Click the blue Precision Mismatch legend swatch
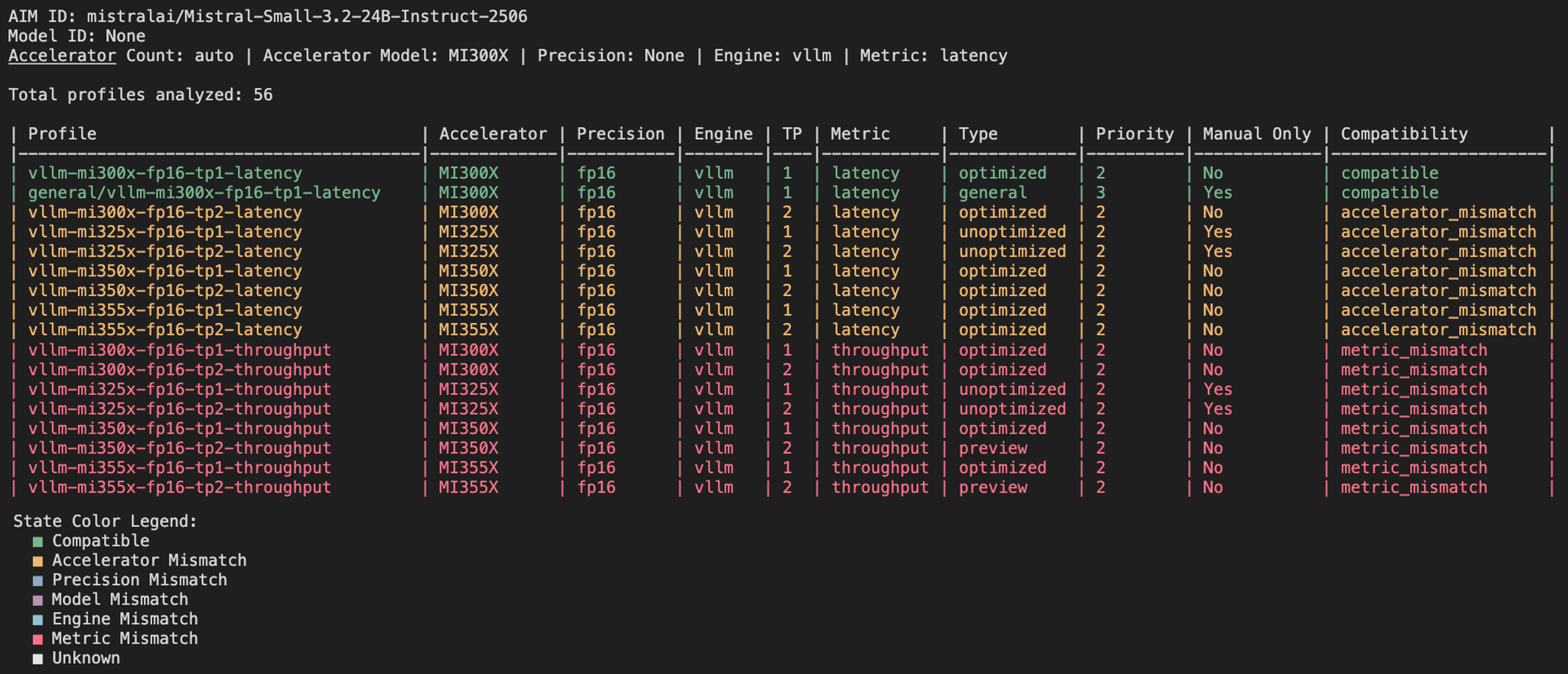The image size is (1568, 674). [x=38, y=581]
